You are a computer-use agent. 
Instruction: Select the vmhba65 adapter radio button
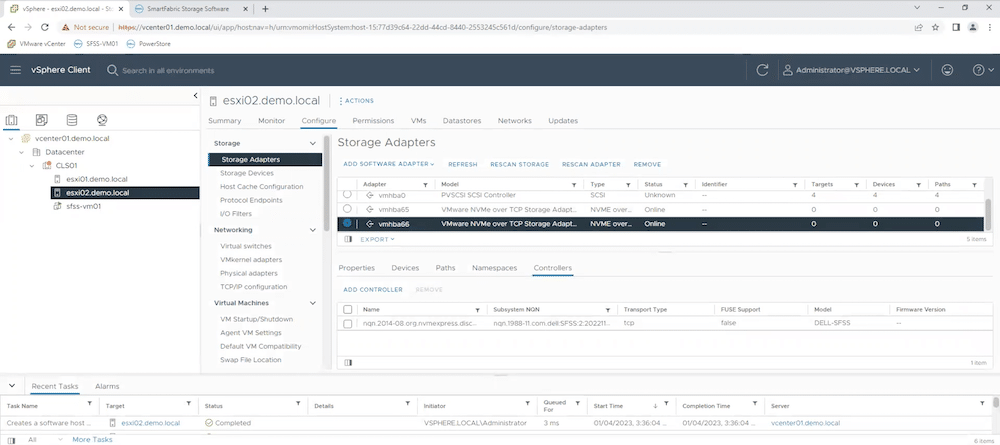click(347, 209)
